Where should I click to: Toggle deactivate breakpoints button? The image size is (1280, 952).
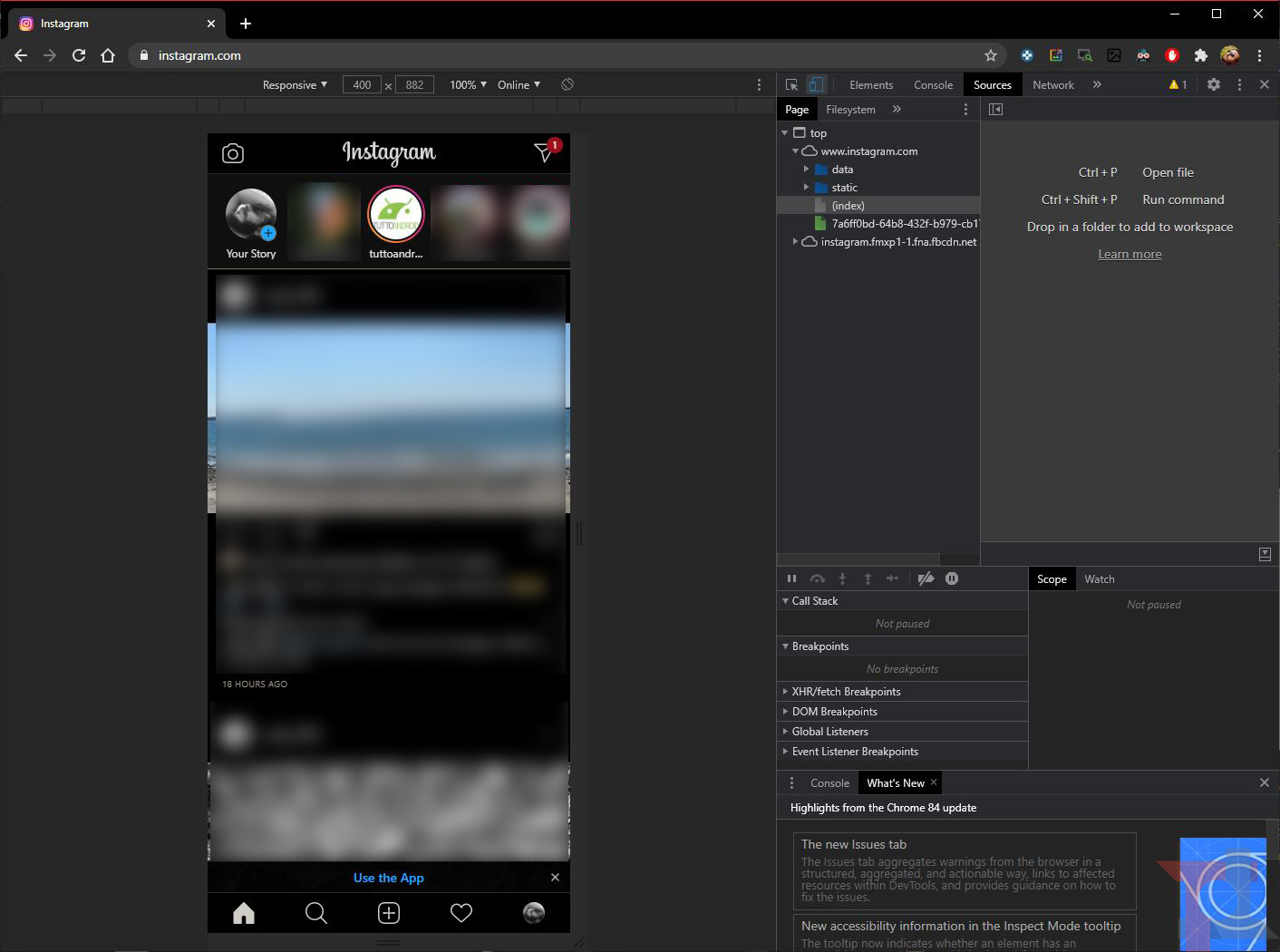[x=926, y=578]
